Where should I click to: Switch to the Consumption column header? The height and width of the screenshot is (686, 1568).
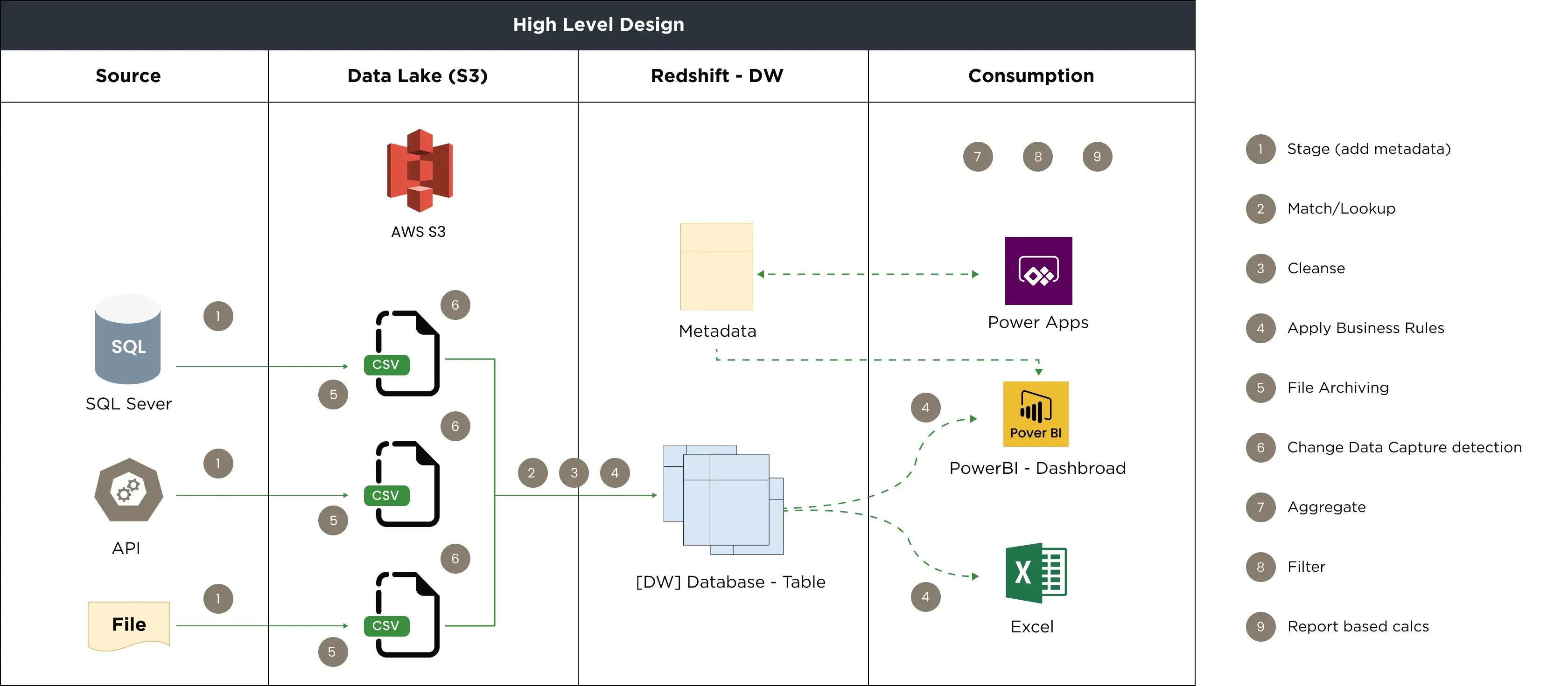point(1031,76)
